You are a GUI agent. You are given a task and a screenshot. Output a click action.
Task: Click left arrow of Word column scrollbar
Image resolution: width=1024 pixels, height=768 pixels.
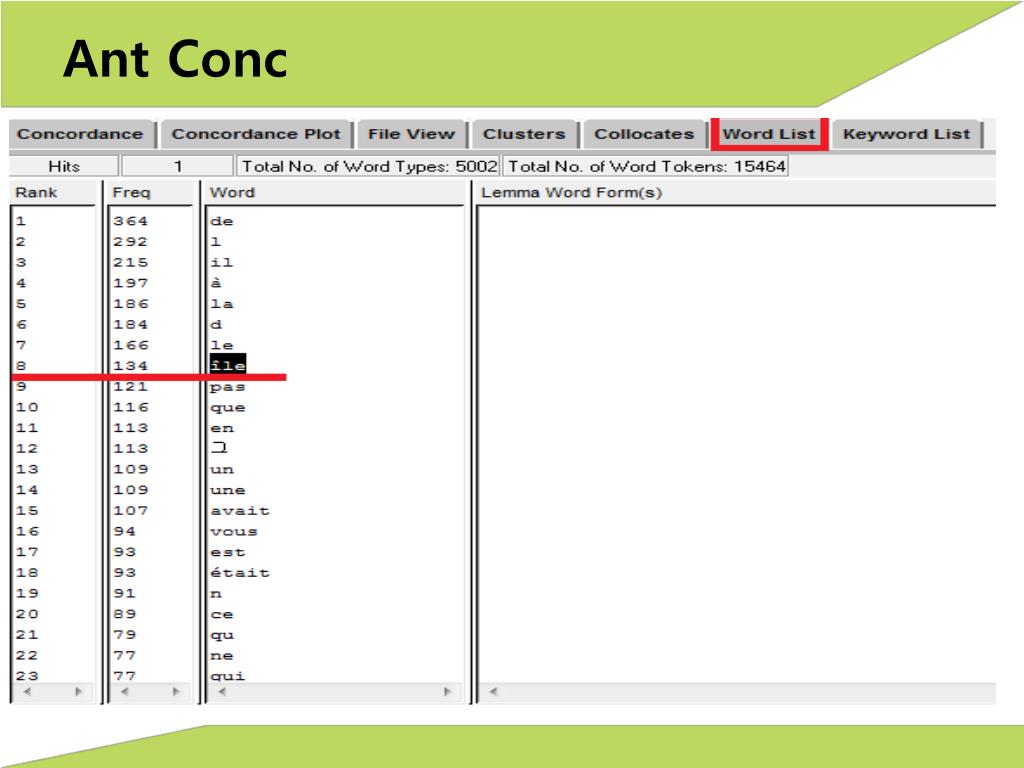click(222, 692)
